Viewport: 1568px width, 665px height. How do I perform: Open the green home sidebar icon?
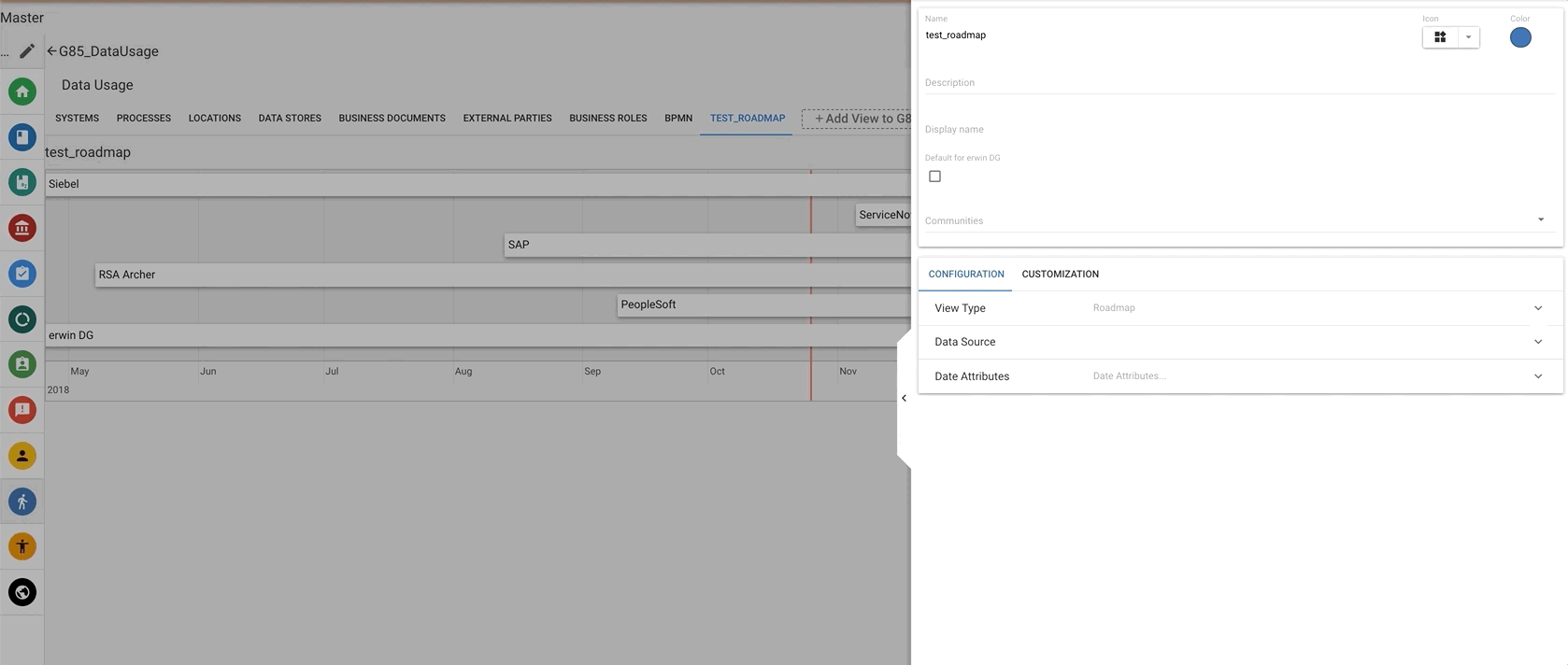22,92
